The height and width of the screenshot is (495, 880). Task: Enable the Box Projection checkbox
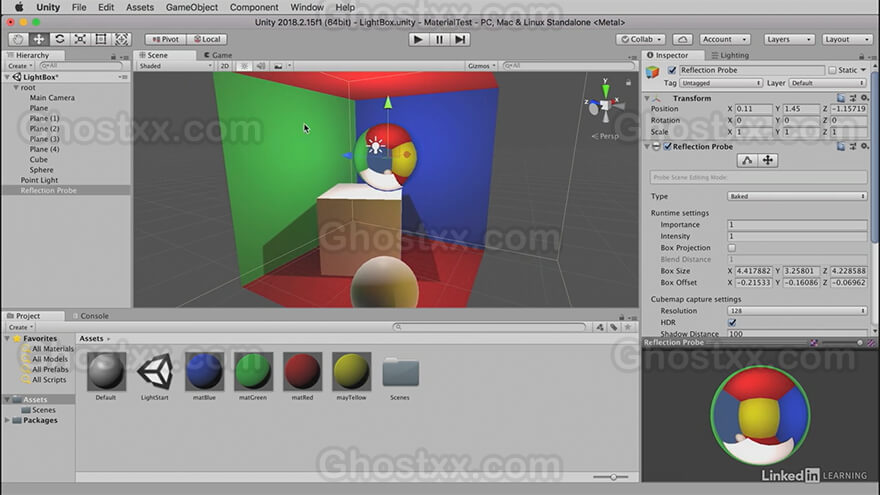point(732,248)
